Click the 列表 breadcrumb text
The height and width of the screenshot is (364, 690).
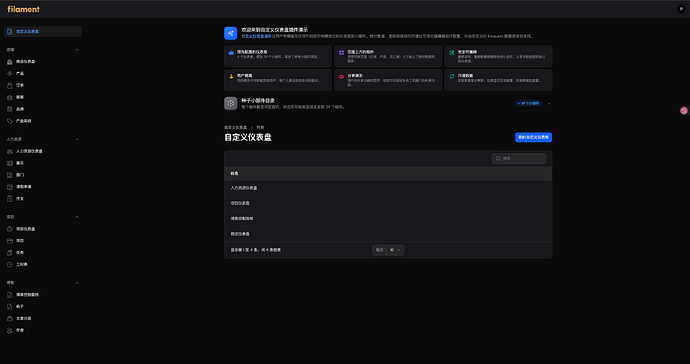click(260, 128)
